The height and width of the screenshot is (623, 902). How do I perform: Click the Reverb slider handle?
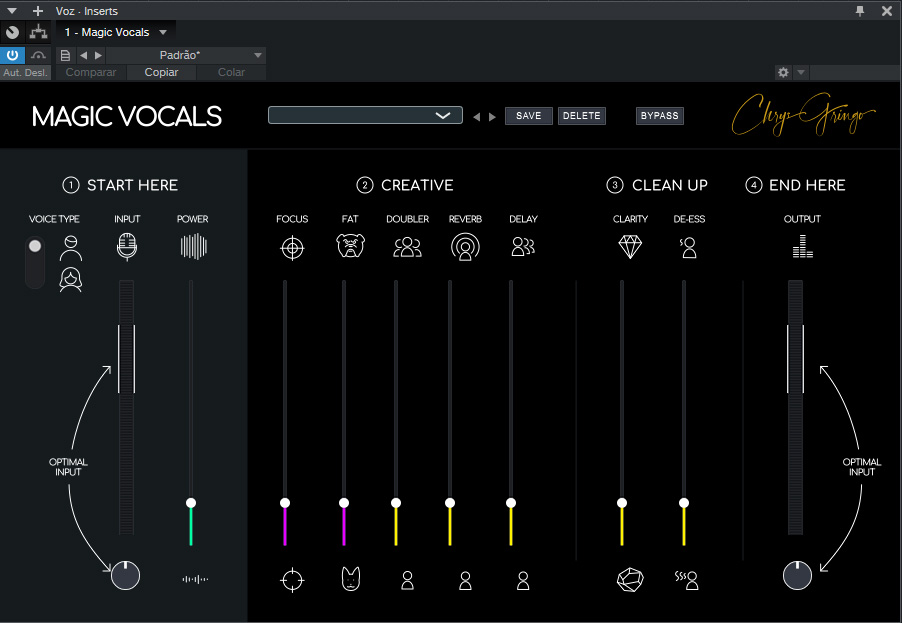coord(450,503)
